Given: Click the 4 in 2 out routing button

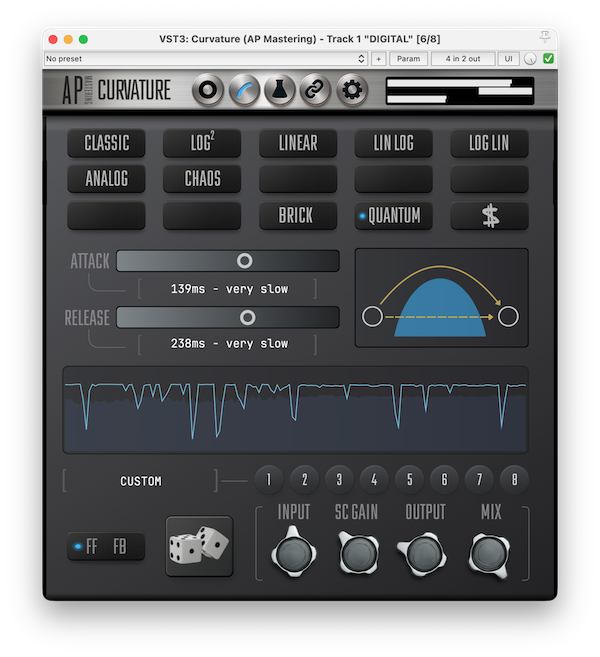Looking at the screenshot, I should point(463,59).
